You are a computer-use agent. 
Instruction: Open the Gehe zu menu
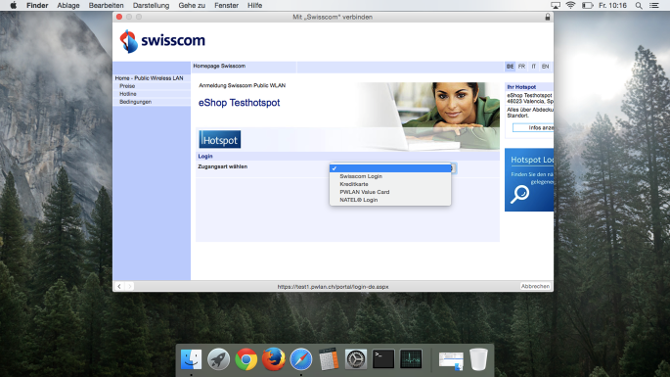click(x=192, y=6)
